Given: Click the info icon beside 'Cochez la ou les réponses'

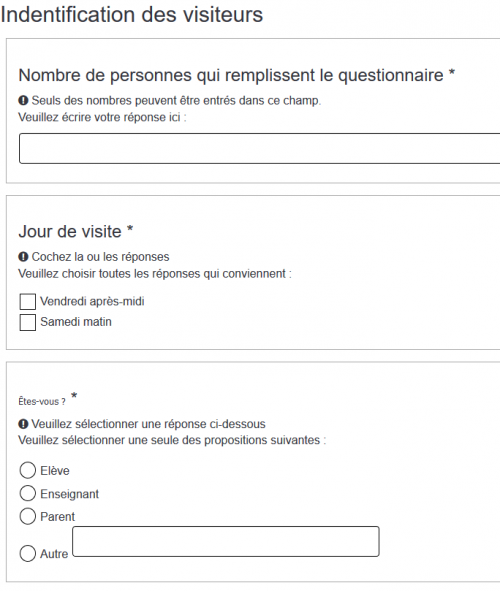Looking at the screenshot, I should pyautogui.click(x=23, y=257).
